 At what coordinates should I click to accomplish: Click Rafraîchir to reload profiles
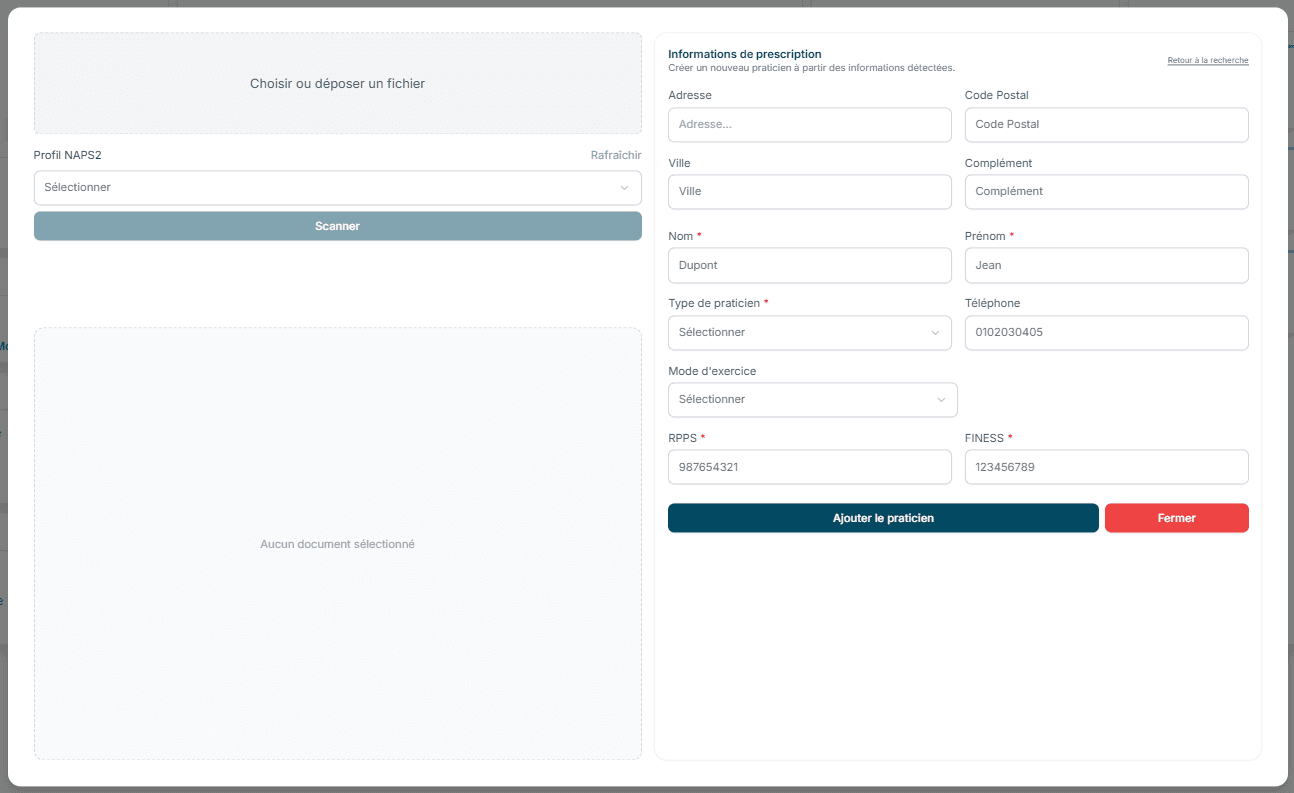click(616, 155)
